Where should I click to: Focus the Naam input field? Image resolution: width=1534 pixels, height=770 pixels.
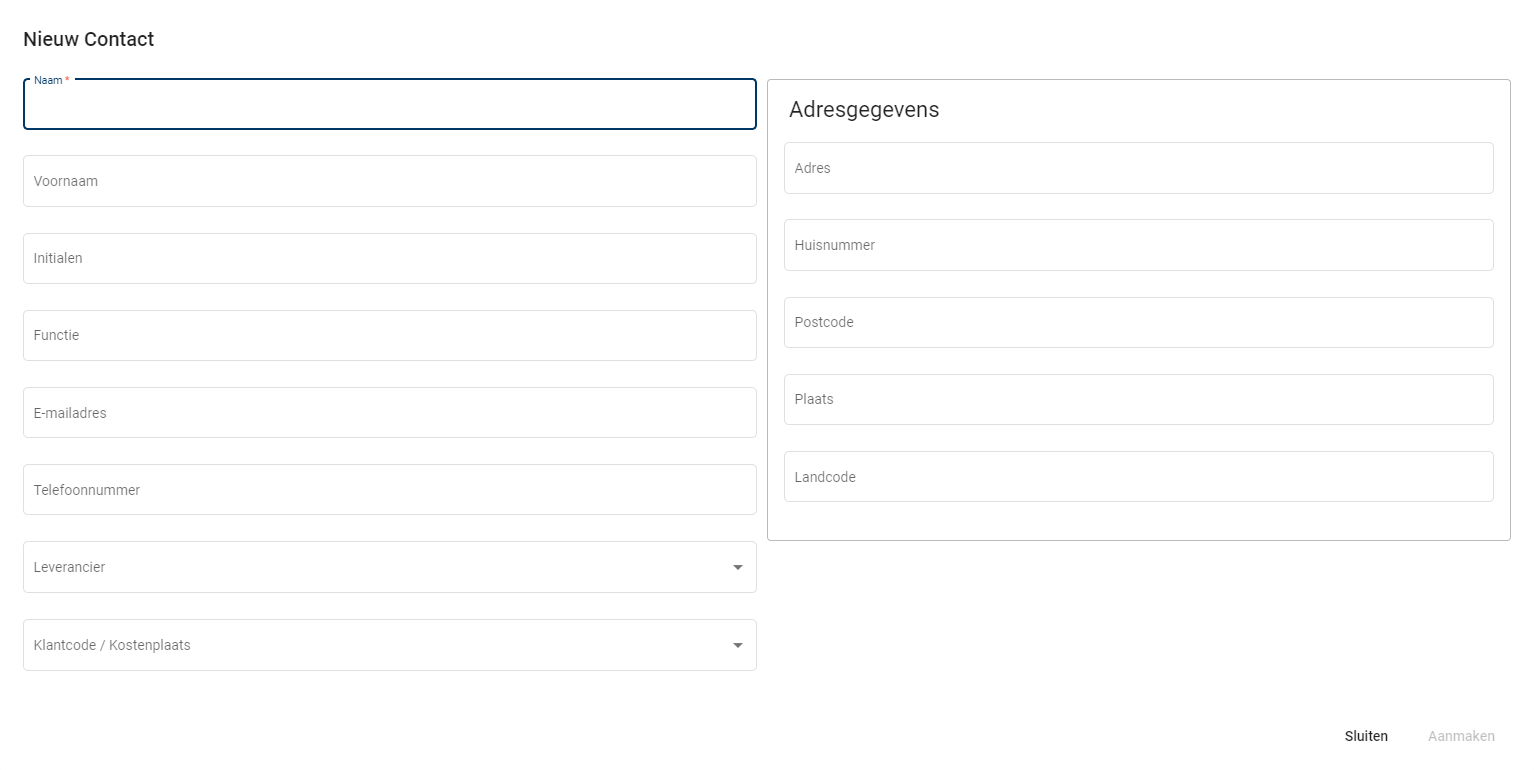pyautogui.click(x=389, y=106)
